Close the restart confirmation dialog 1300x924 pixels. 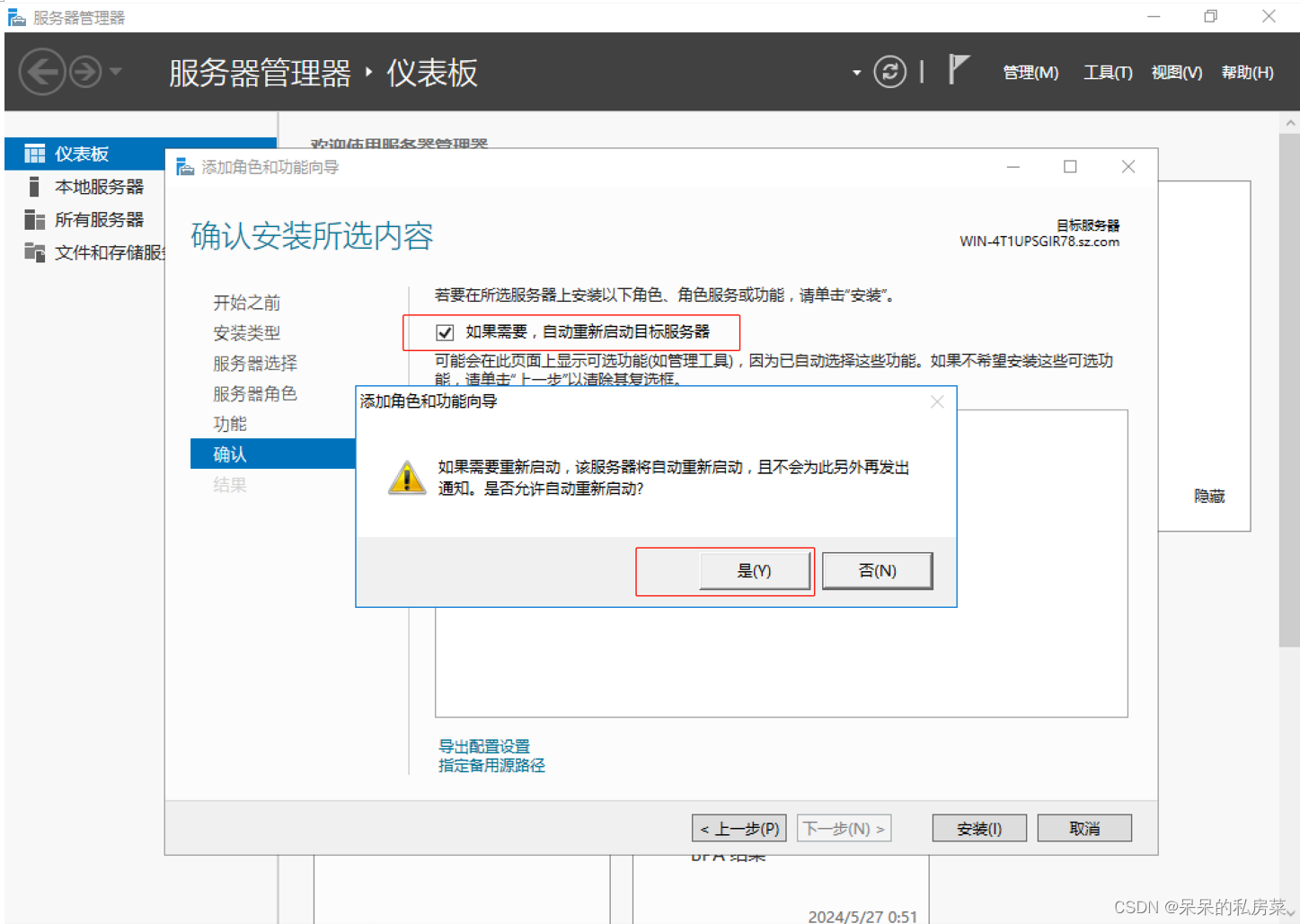click(937, 401)
